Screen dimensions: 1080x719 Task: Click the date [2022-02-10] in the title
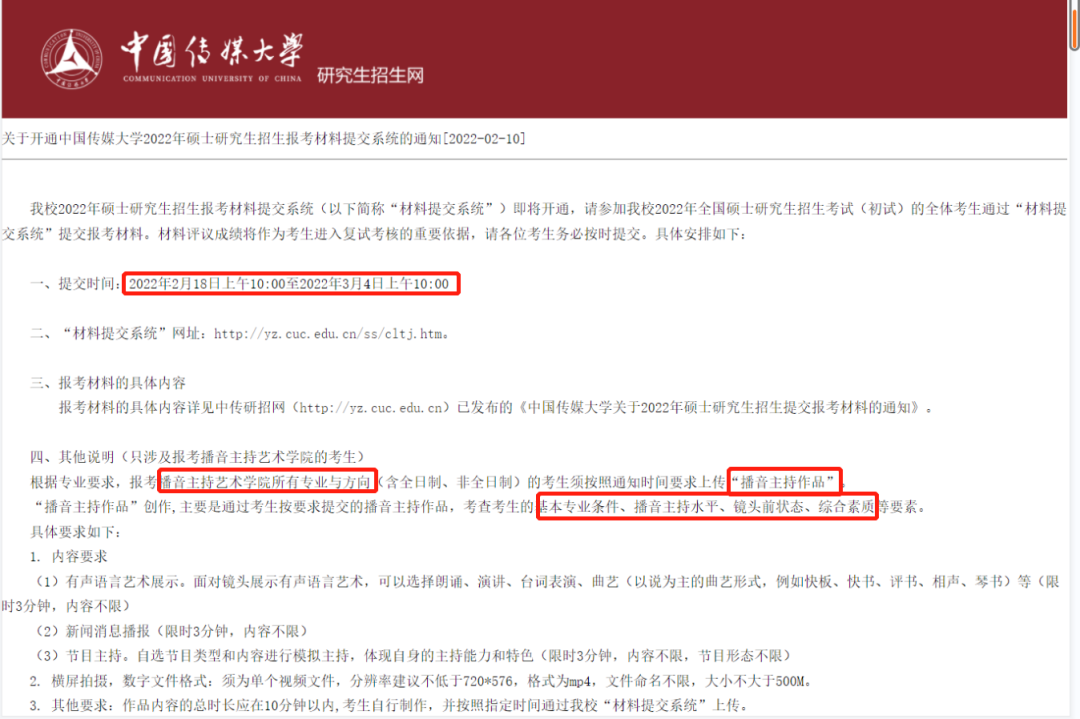484,138
